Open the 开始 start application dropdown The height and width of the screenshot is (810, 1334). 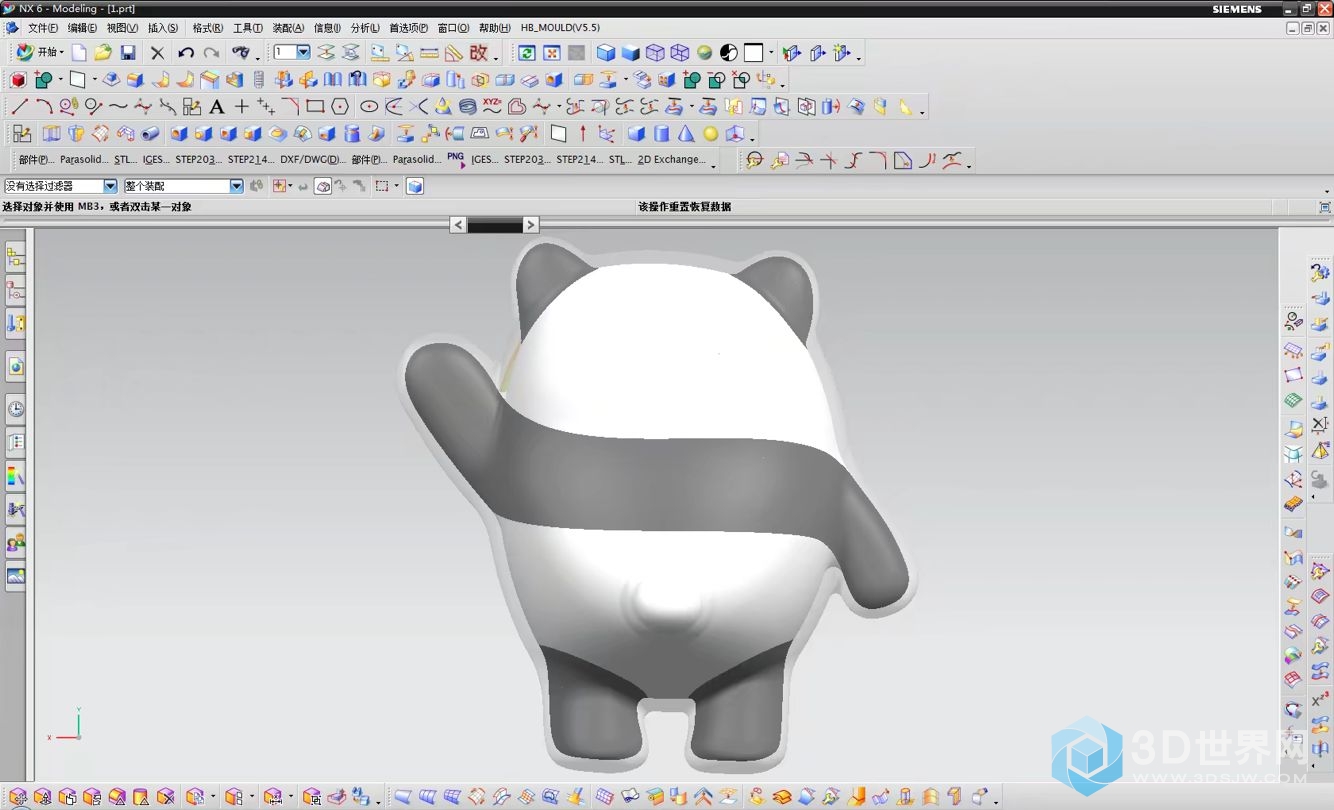(x=40, y=53)
